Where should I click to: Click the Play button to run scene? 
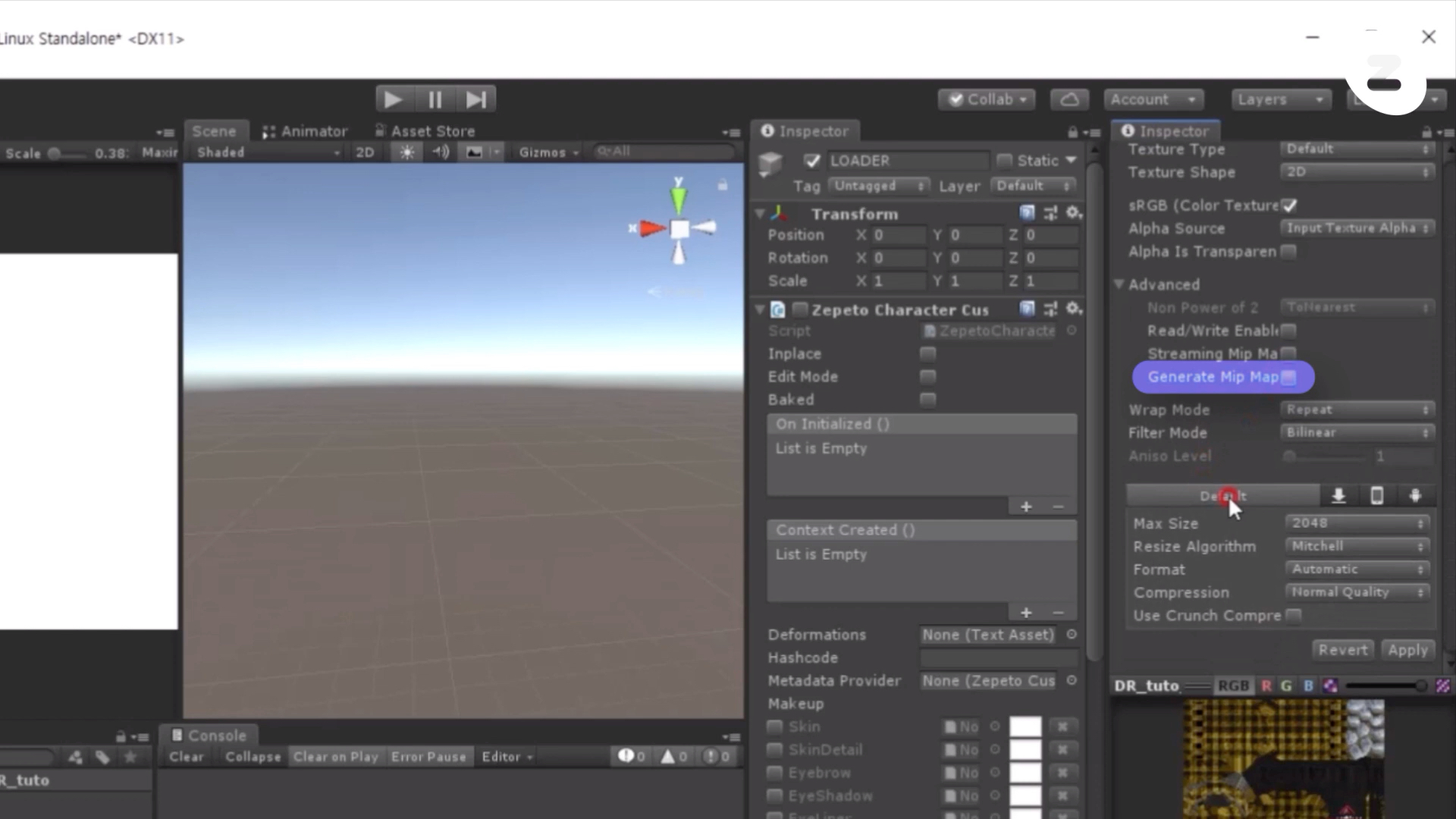393,98
